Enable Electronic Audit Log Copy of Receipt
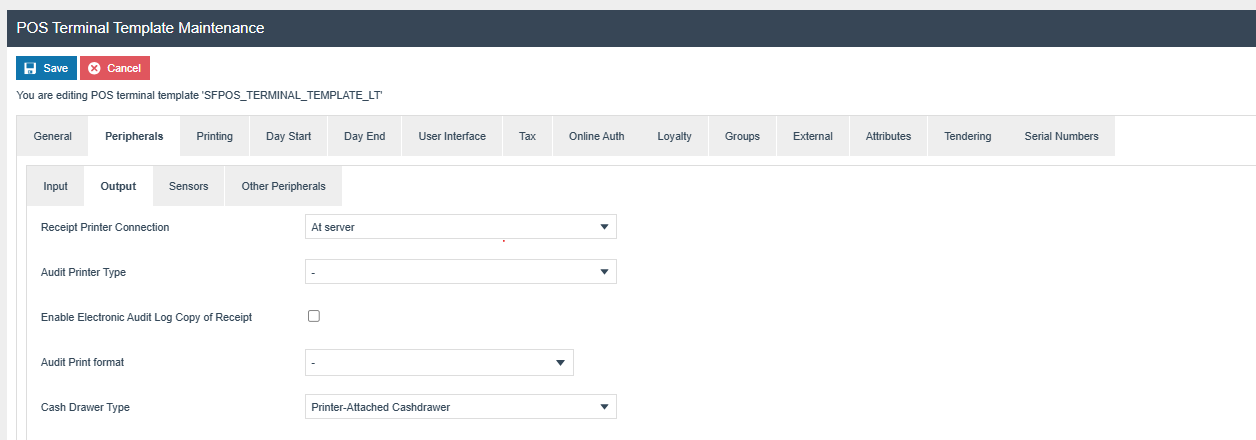 click(314, 316)
